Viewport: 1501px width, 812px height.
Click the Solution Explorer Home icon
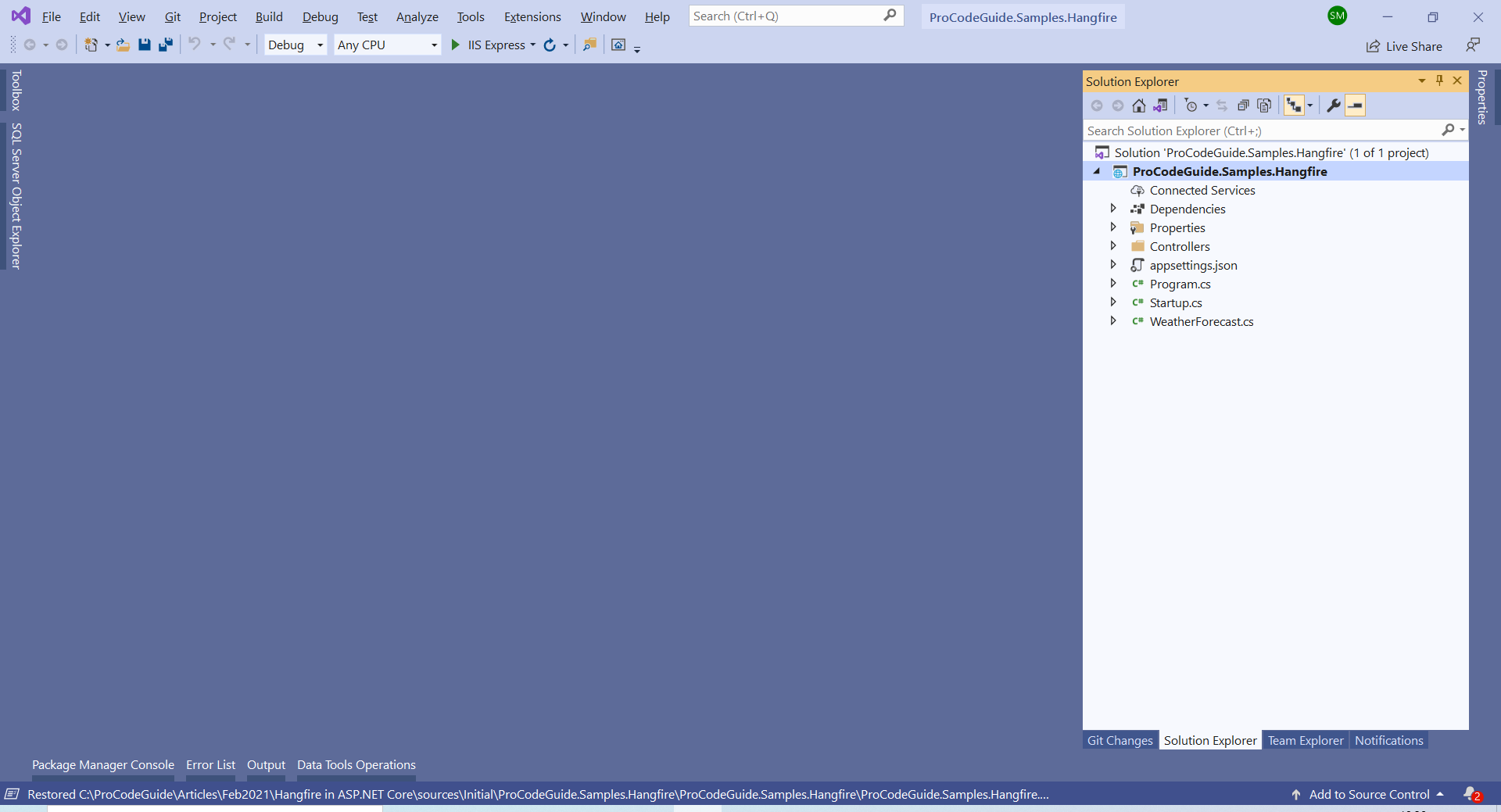click(1139, 106)
